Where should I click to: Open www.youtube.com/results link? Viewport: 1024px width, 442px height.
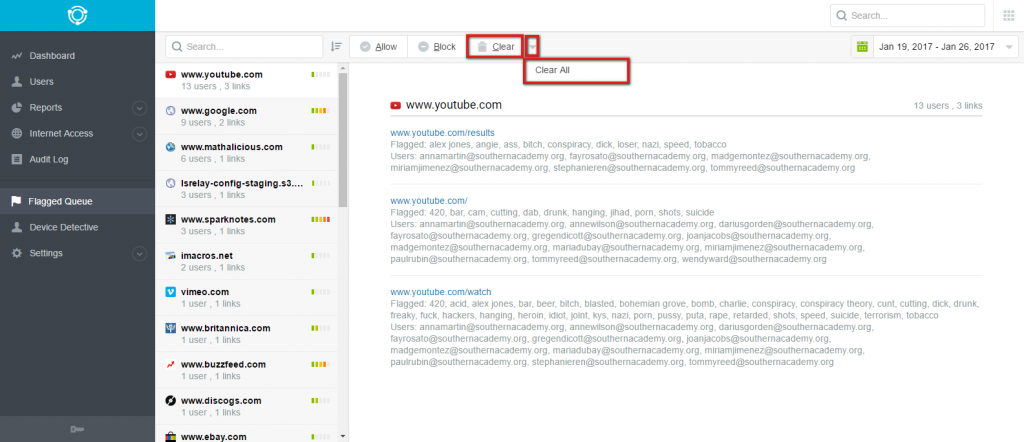coord(442,133)
